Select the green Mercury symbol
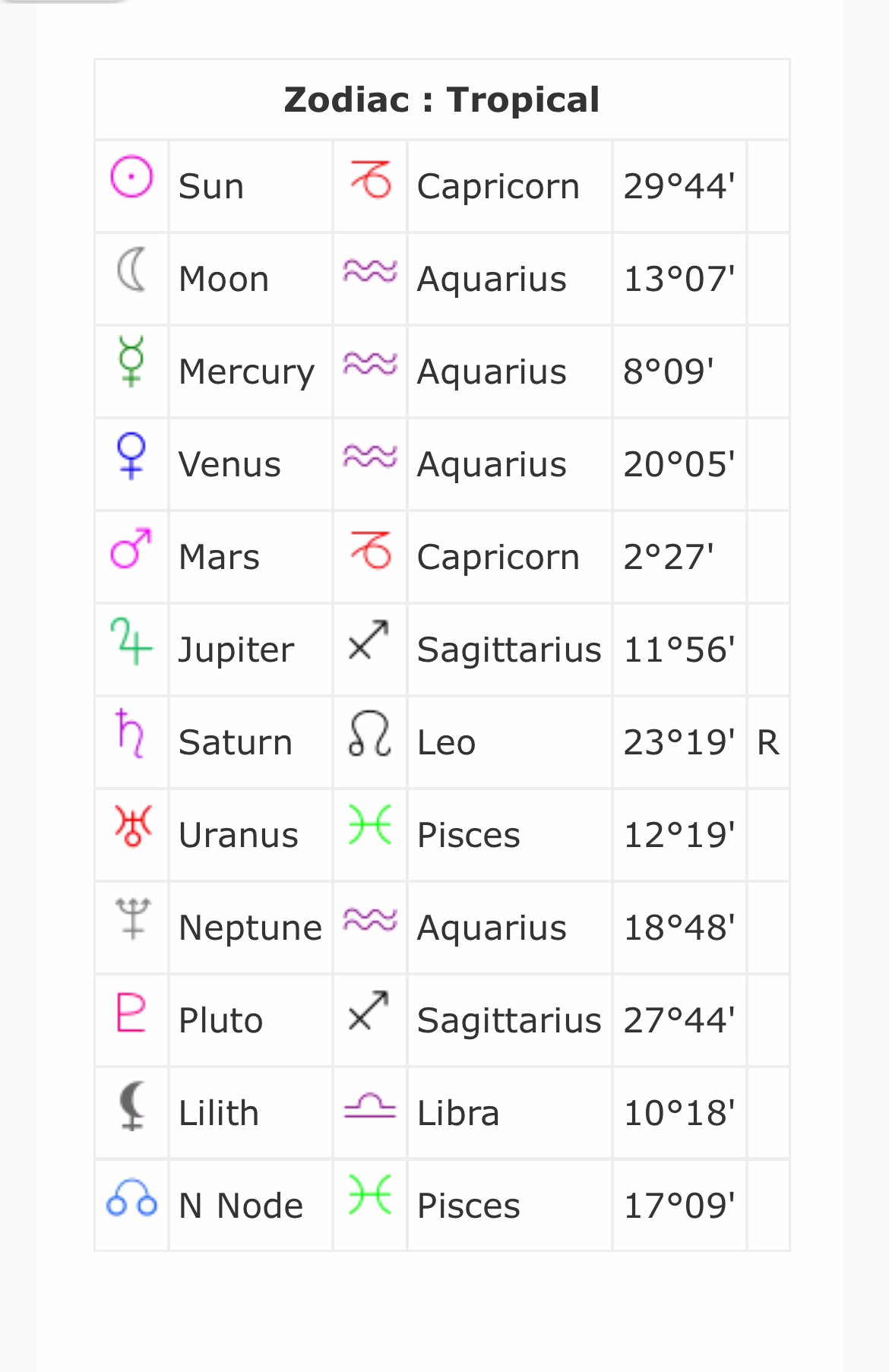 pos(131,360)
